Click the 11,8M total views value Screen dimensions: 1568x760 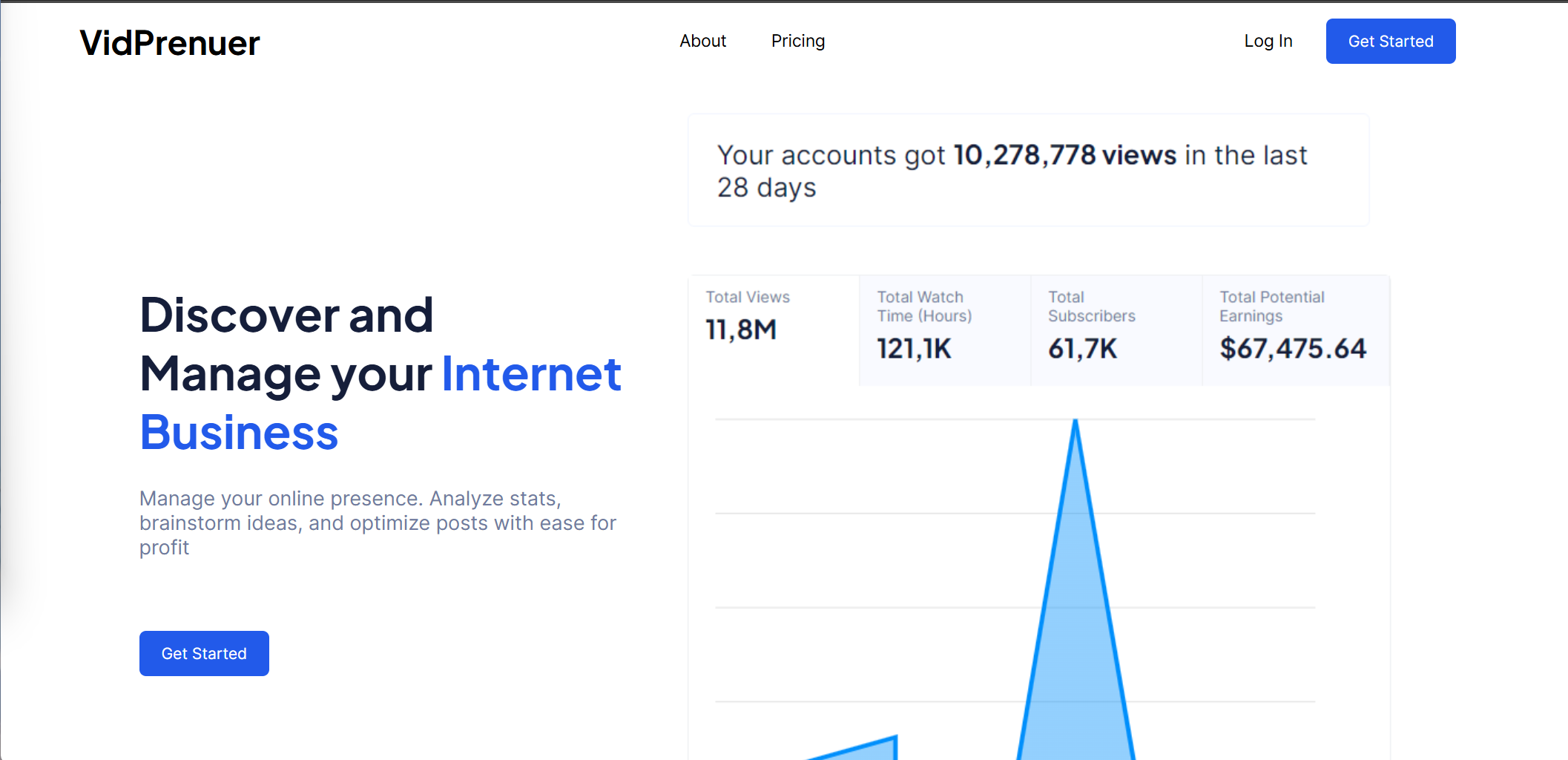(x=741, y=330)
